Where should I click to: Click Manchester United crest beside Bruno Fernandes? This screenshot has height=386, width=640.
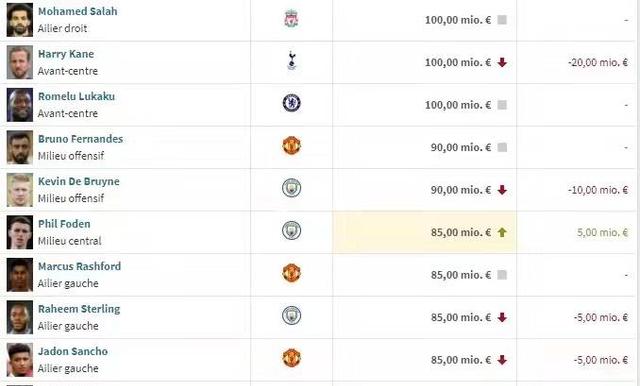[x=291, y=146]
